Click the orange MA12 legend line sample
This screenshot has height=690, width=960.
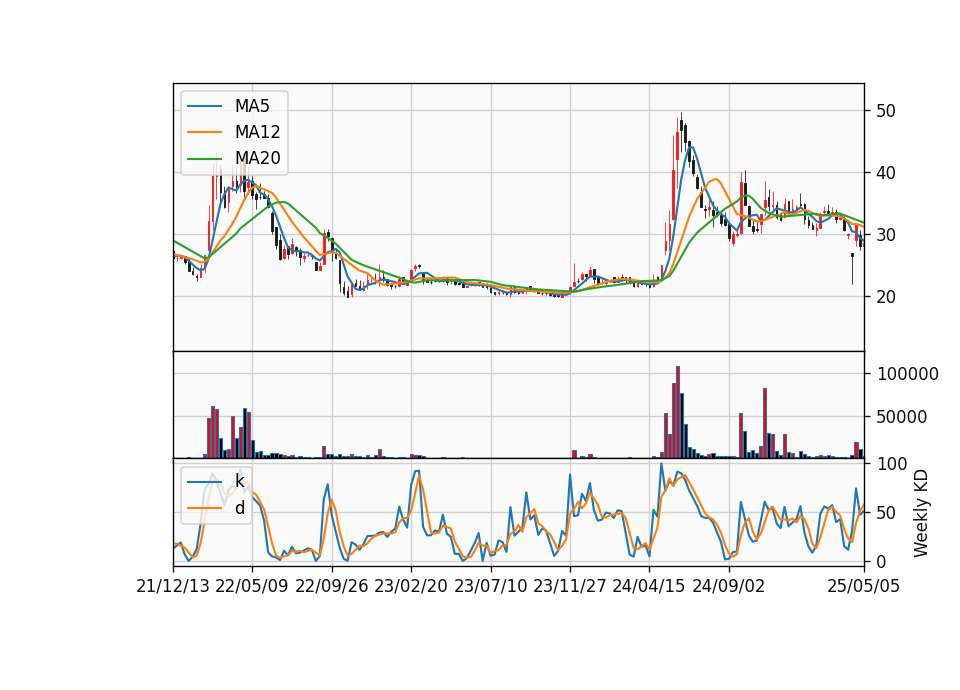pos(204,132)
